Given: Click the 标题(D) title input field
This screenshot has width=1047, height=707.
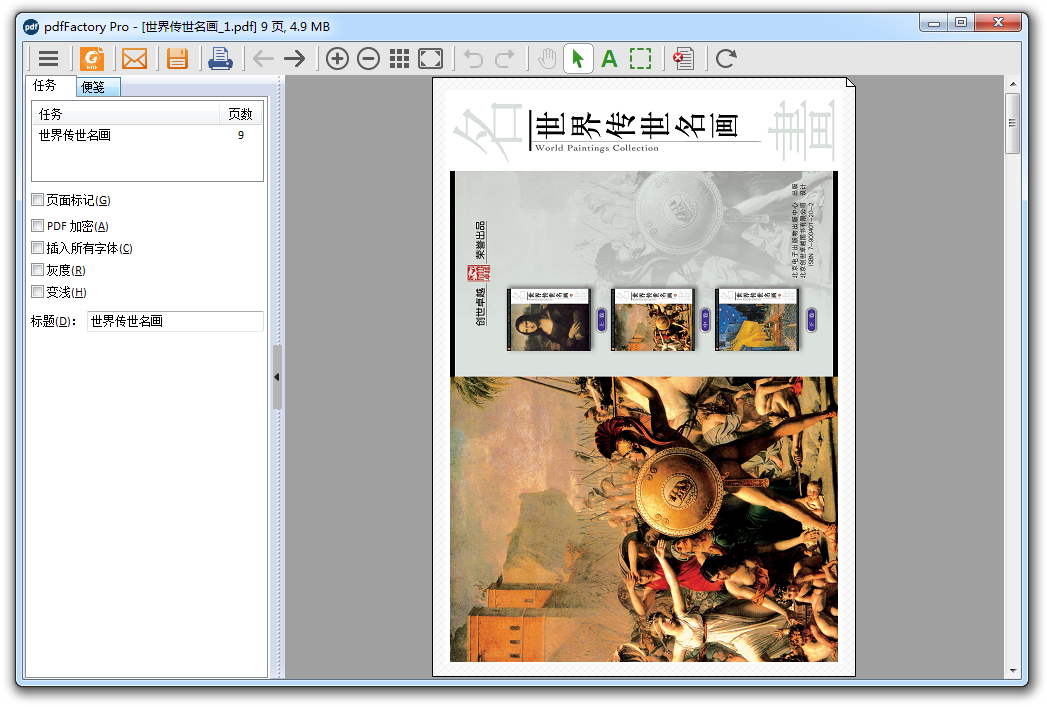Looking at the screenshot, I should pos(176,321).
